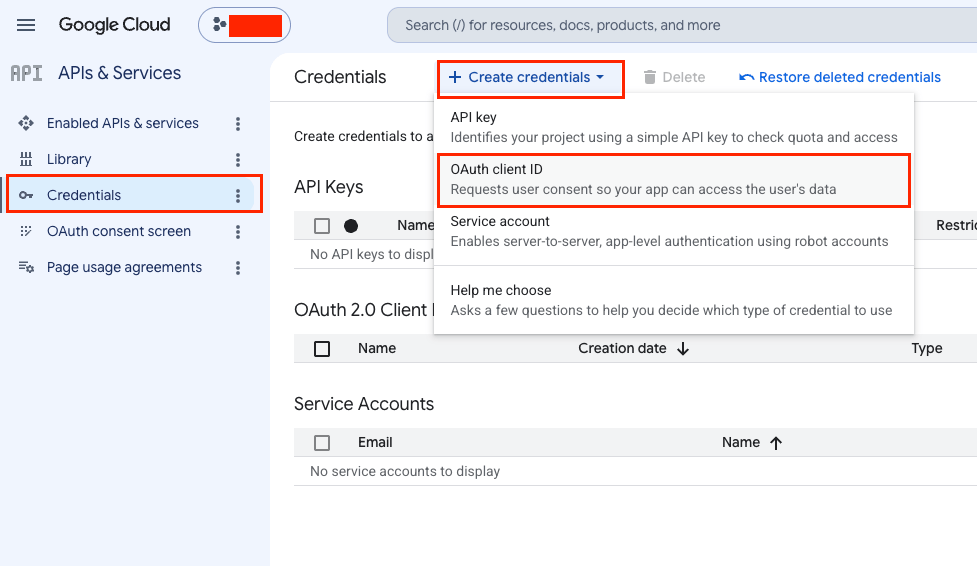Select Help me choose option

(674, 300)
